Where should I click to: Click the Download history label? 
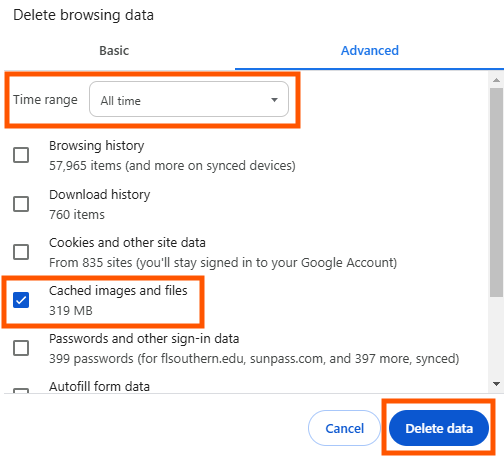pyautogui.click(x=100, y=195)
